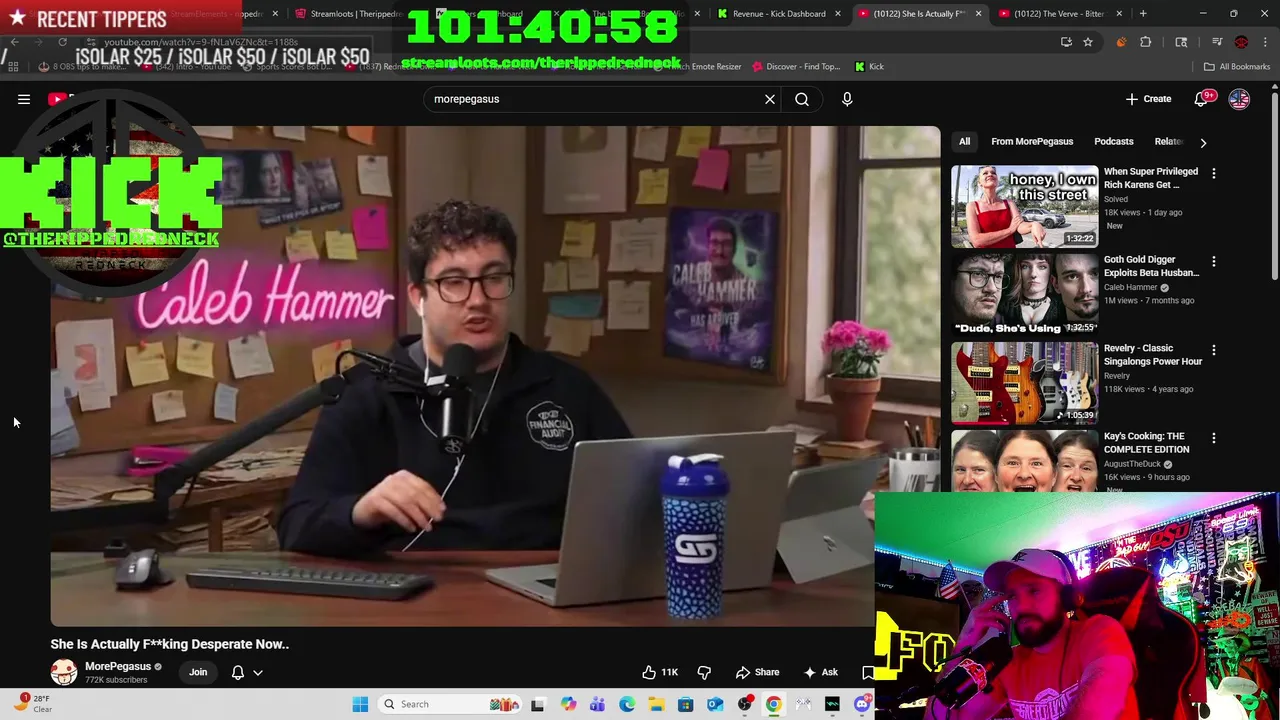Select the Podcasts filter chip

1113,142
